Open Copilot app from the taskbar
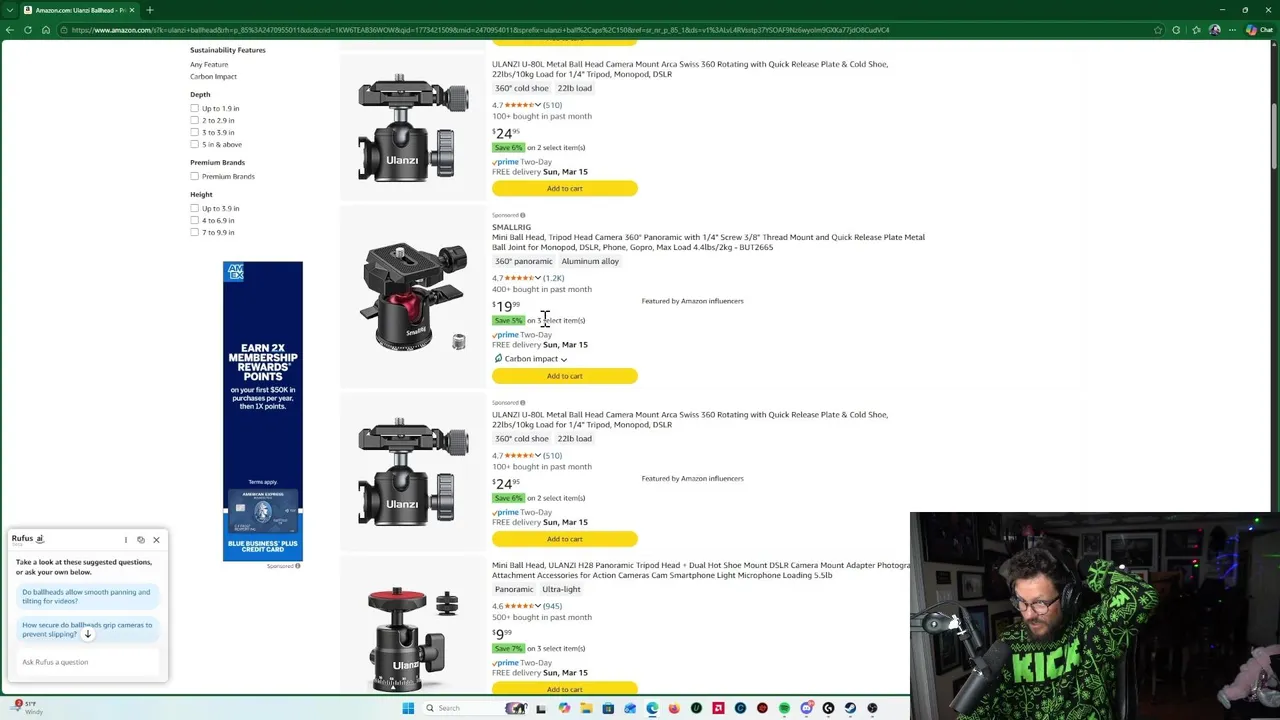The height and width of the screenshot is (720, 1280). point(564,708)
